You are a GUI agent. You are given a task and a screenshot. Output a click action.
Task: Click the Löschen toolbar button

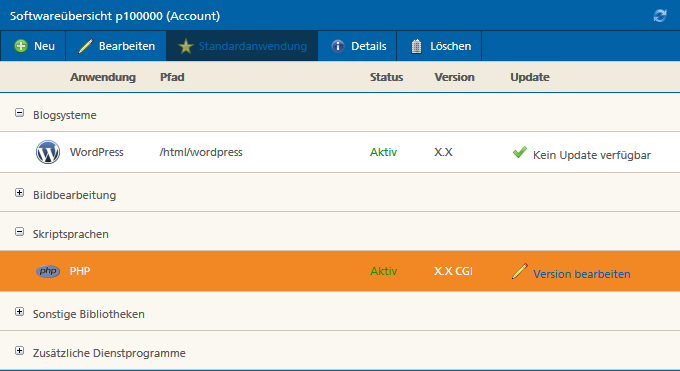pos(439,46)
